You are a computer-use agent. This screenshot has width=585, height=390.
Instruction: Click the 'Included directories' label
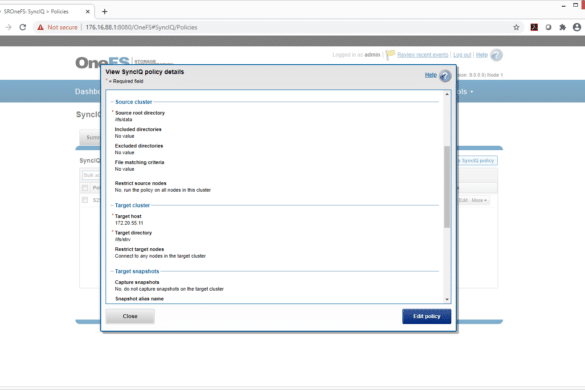point(138,130)
